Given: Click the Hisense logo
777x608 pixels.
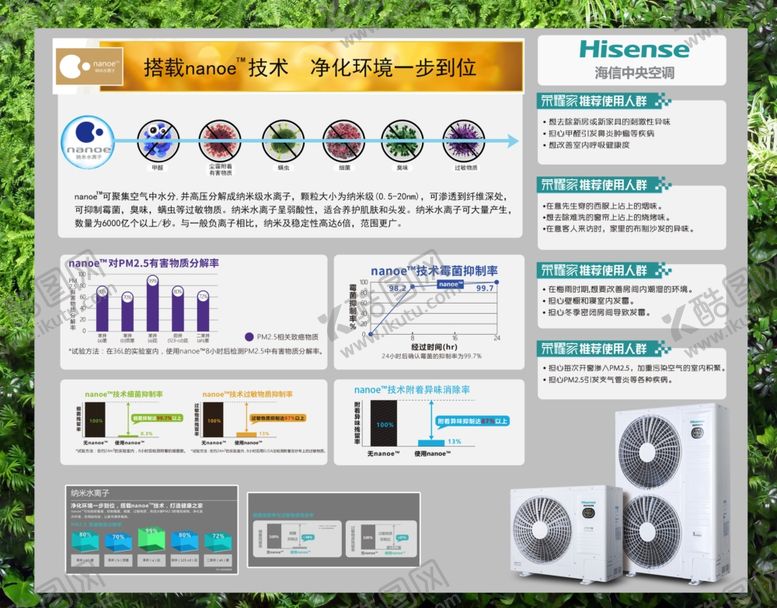Looking at the screenshot, I should 634,49.
